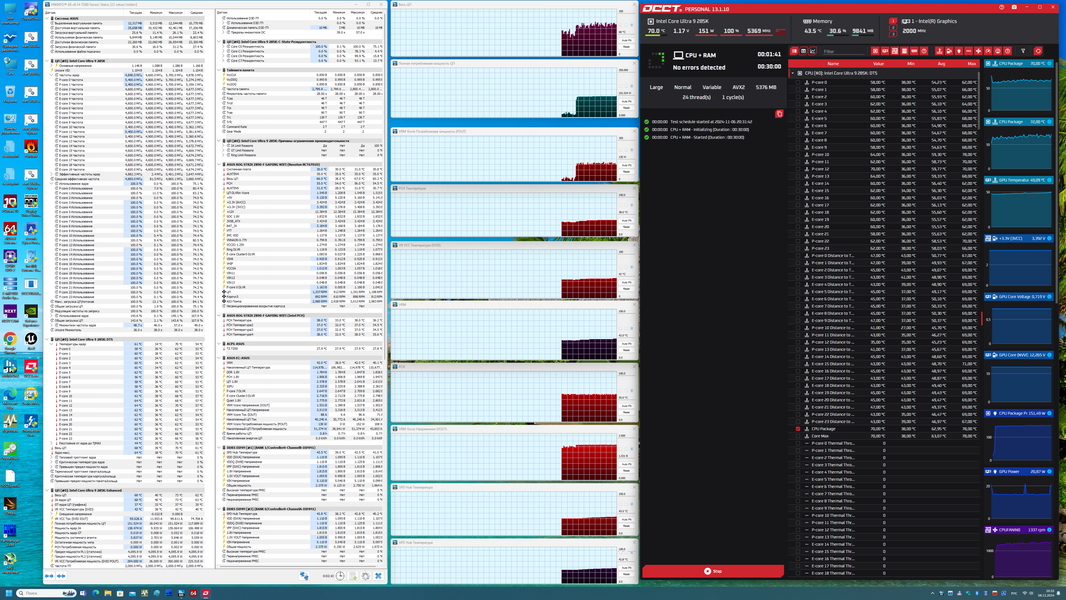The width and height of the screenshot is (1066, 600).
Task: Sort OCCT table by Max column header
Action: pos(972,63)
